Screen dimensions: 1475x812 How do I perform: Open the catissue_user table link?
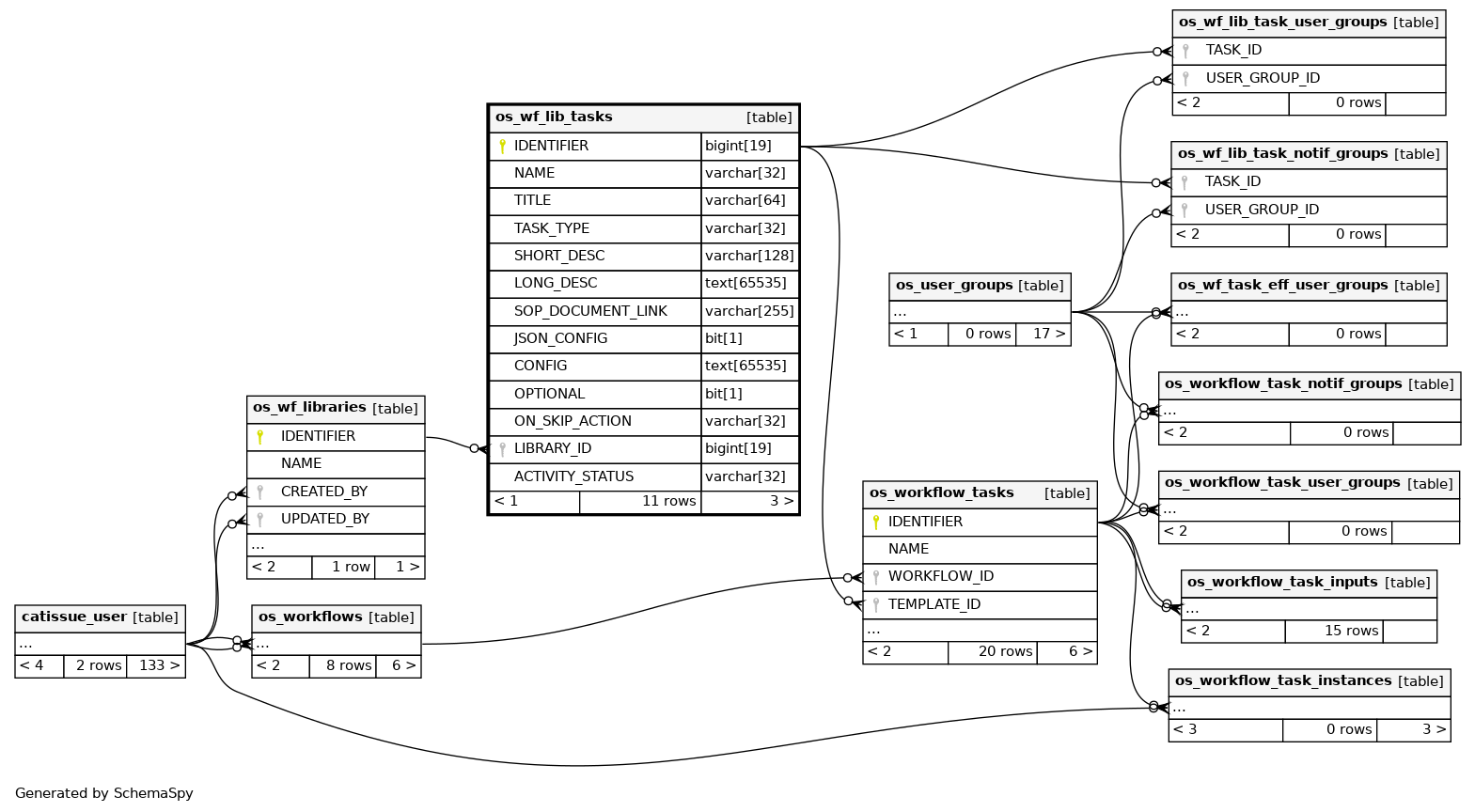[101, 617]
